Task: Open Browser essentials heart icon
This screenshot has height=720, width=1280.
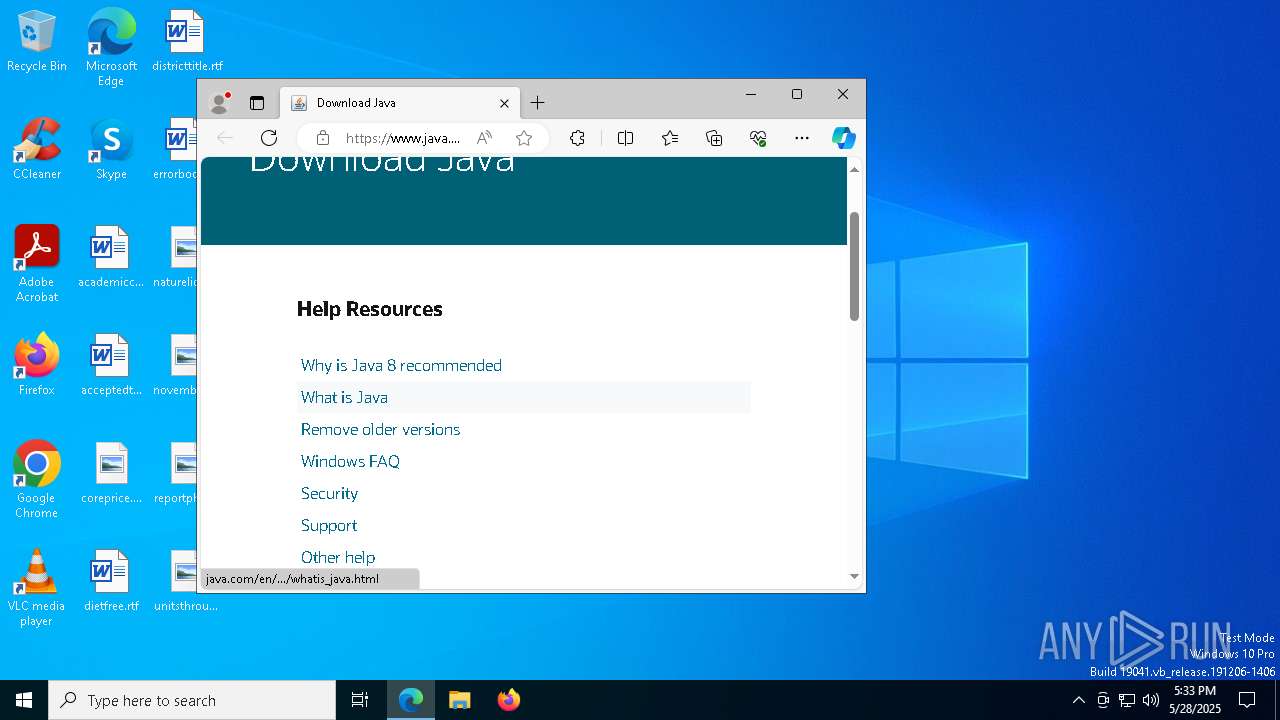Action: (758, 138)
